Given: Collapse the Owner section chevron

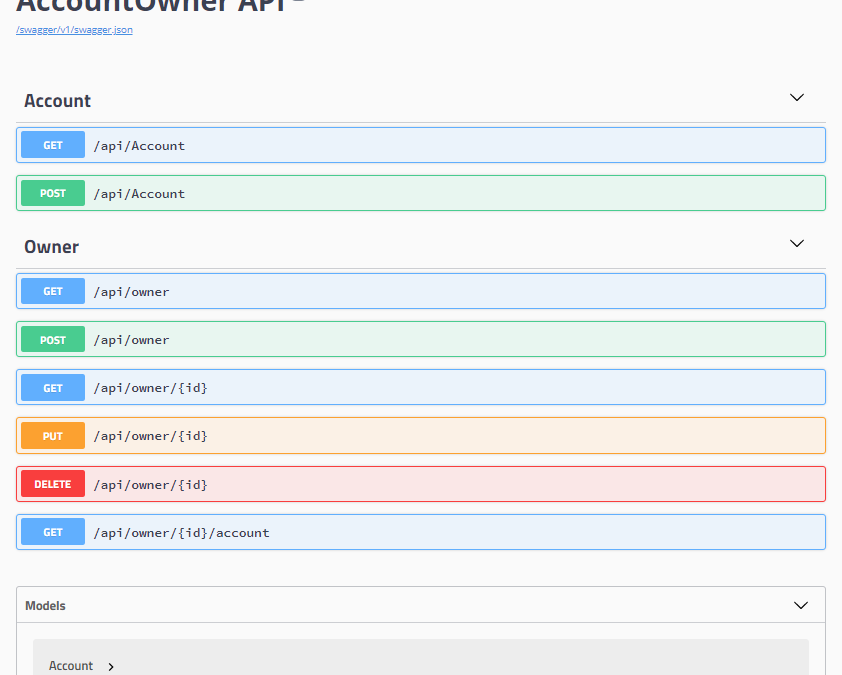Looking at the screenshot, I should [x=797, y=244].
